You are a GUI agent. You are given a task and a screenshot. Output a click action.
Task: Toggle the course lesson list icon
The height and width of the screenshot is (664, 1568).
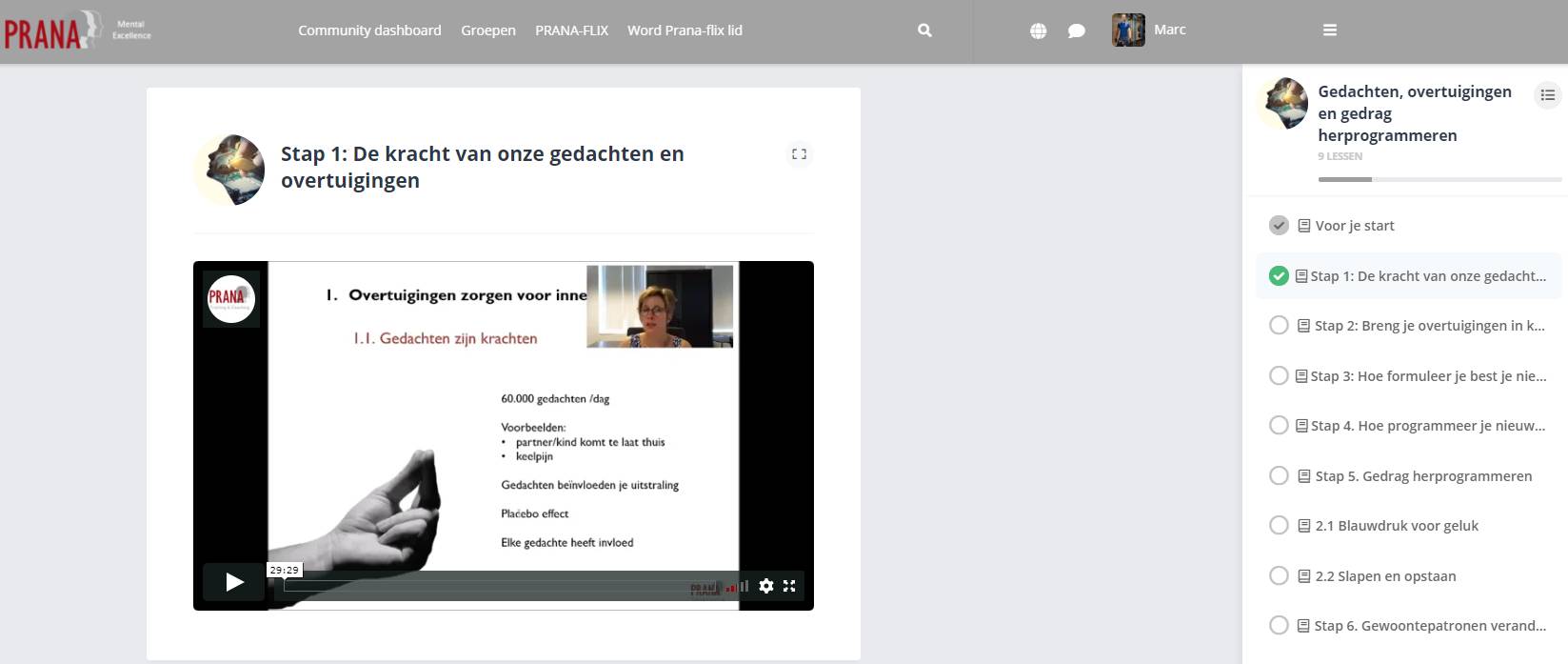[1547, 94]
